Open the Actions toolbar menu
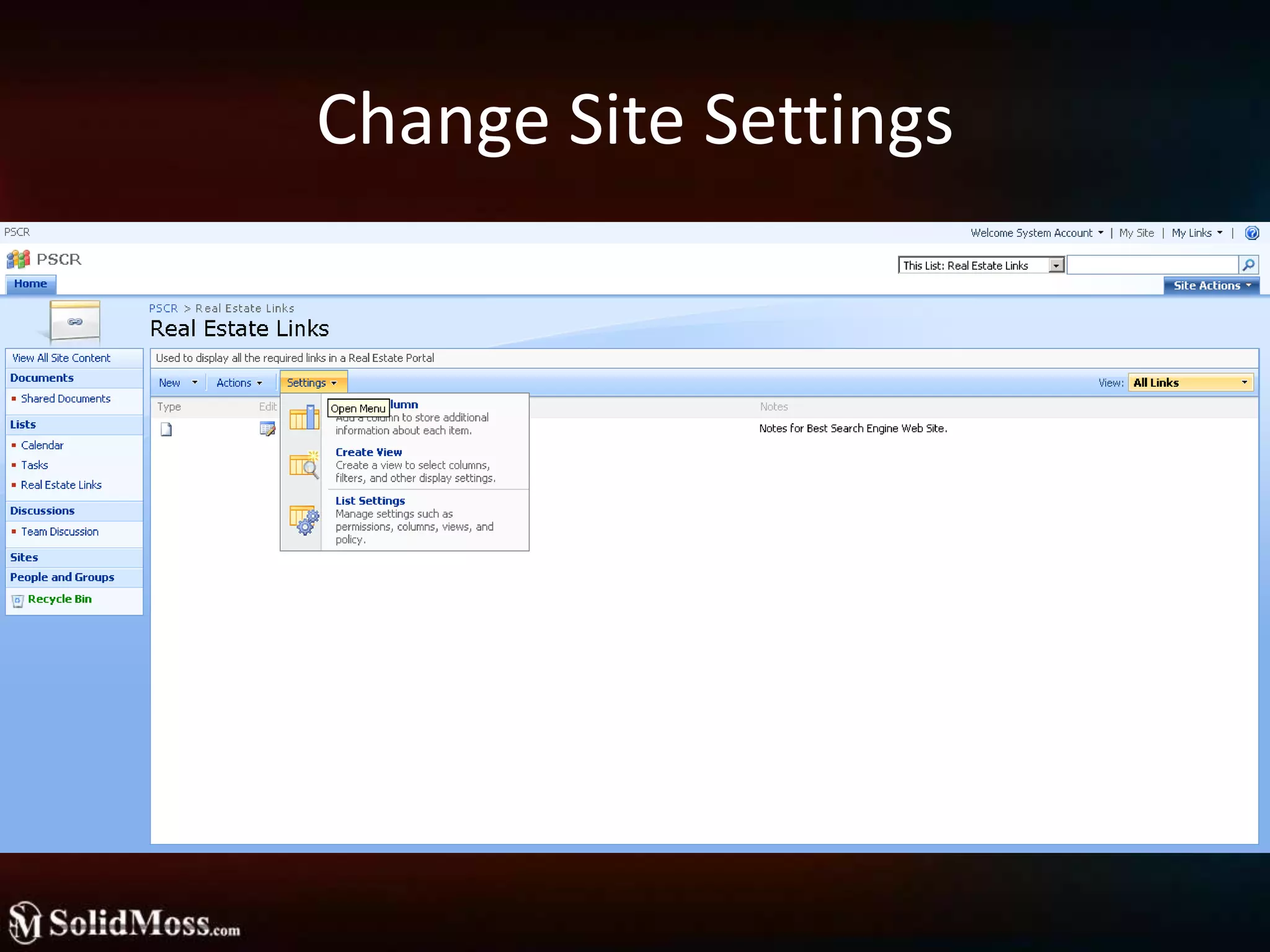 239,383
